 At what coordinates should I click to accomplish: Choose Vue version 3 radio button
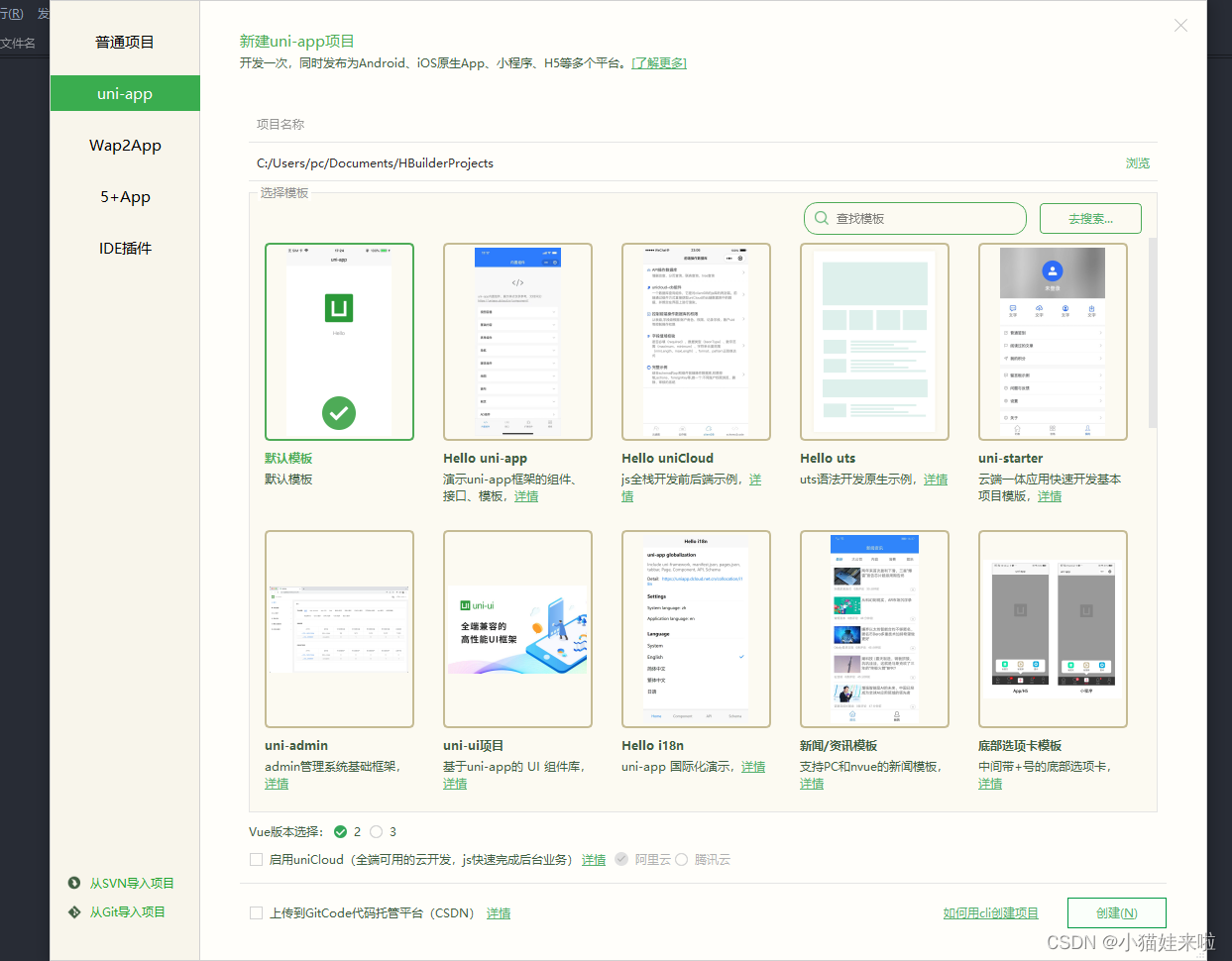377,832
